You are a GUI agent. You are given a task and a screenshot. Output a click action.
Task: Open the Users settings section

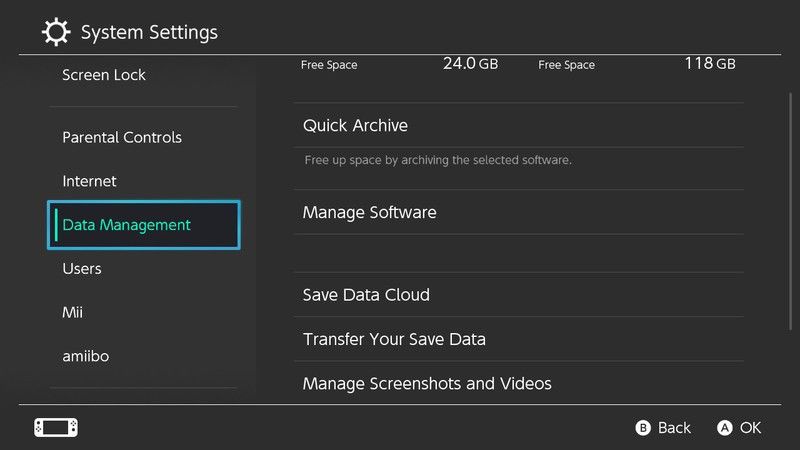pyautogui.click(x=82, y=269)
